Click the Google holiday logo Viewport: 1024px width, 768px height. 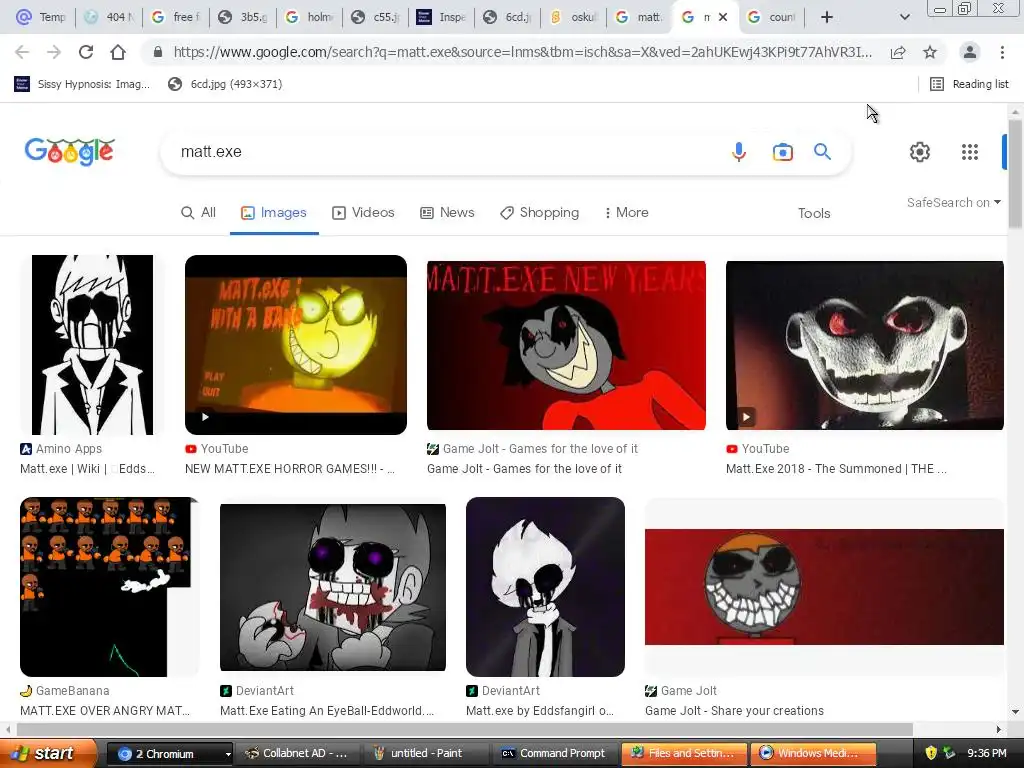(69, 152)
